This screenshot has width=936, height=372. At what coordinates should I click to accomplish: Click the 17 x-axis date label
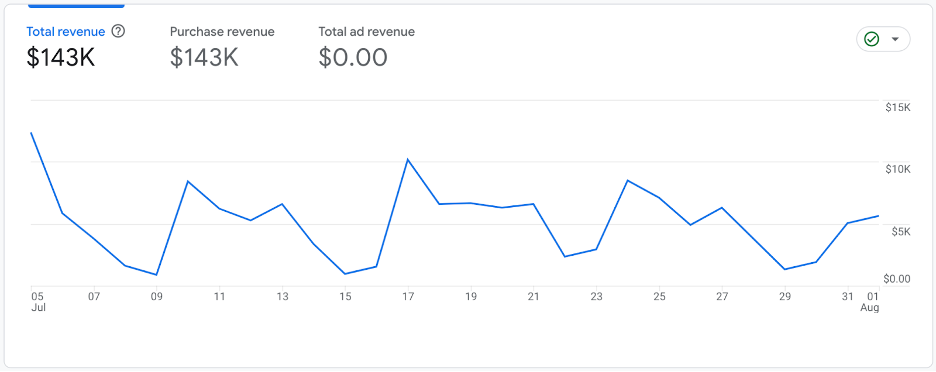point(408,296)
